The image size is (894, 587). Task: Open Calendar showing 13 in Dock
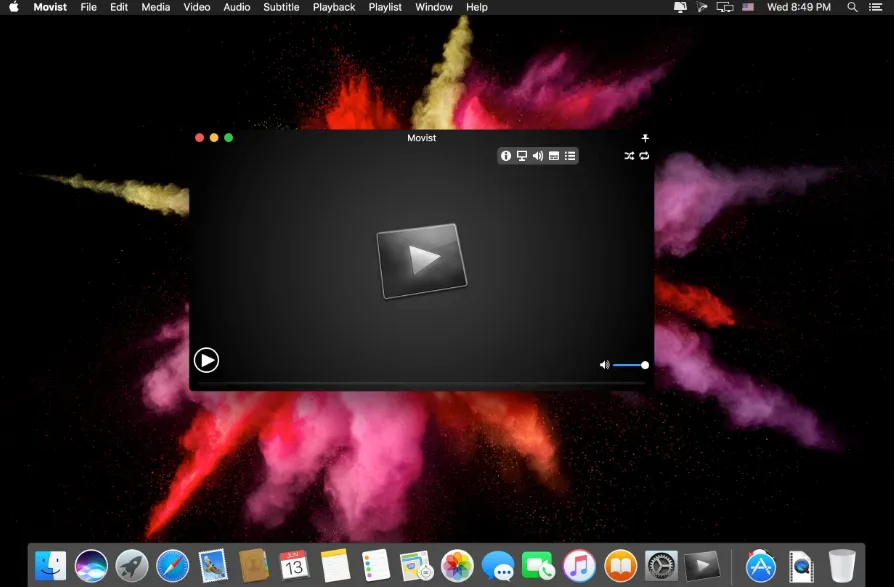[294, 565]
